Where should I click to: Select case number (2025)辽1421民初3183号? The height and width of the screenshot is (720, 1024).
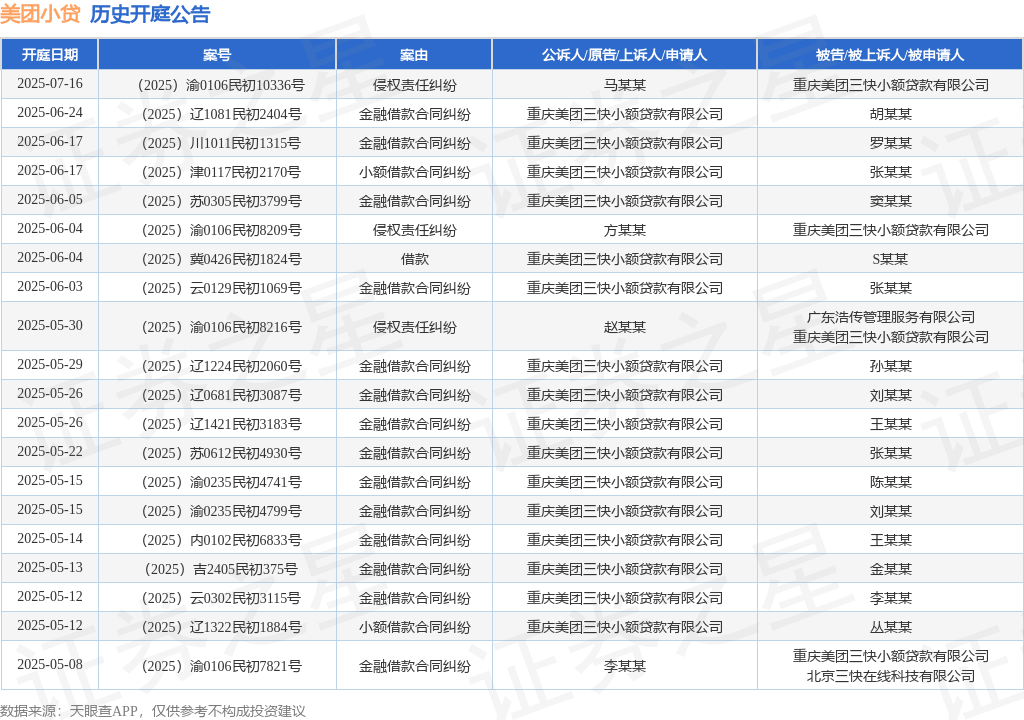[x=221, y=424]
